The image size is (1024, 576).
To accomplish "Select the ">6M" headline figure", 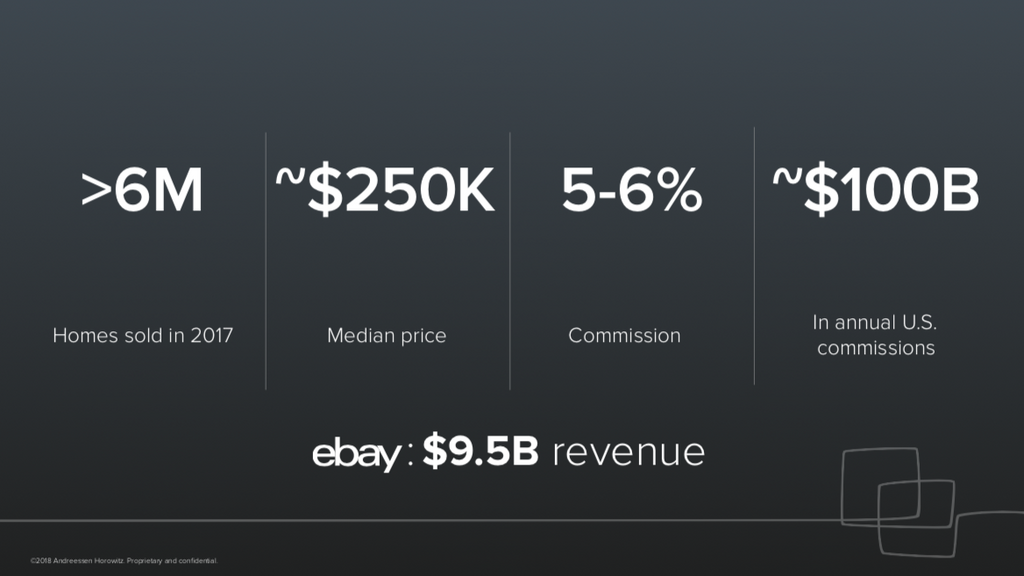I will [143, 191].
